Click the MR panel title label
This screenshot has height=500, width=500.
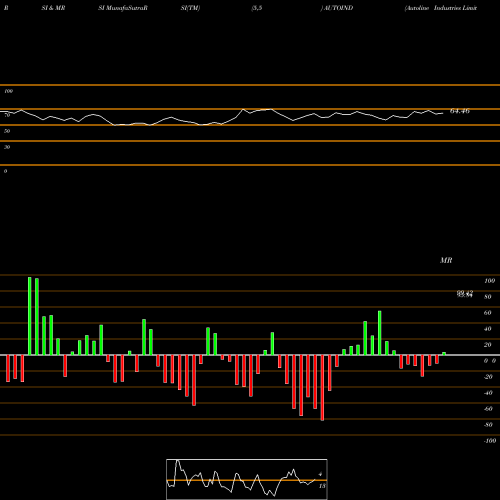tap(446, 260)
